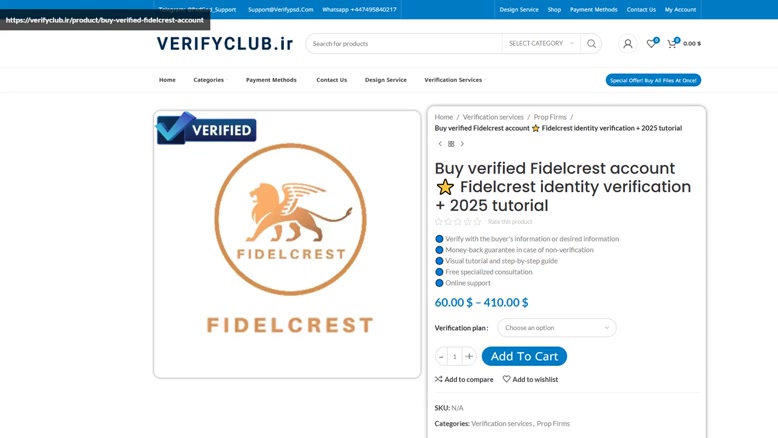Go to previous product arrow

click(440, 144)
